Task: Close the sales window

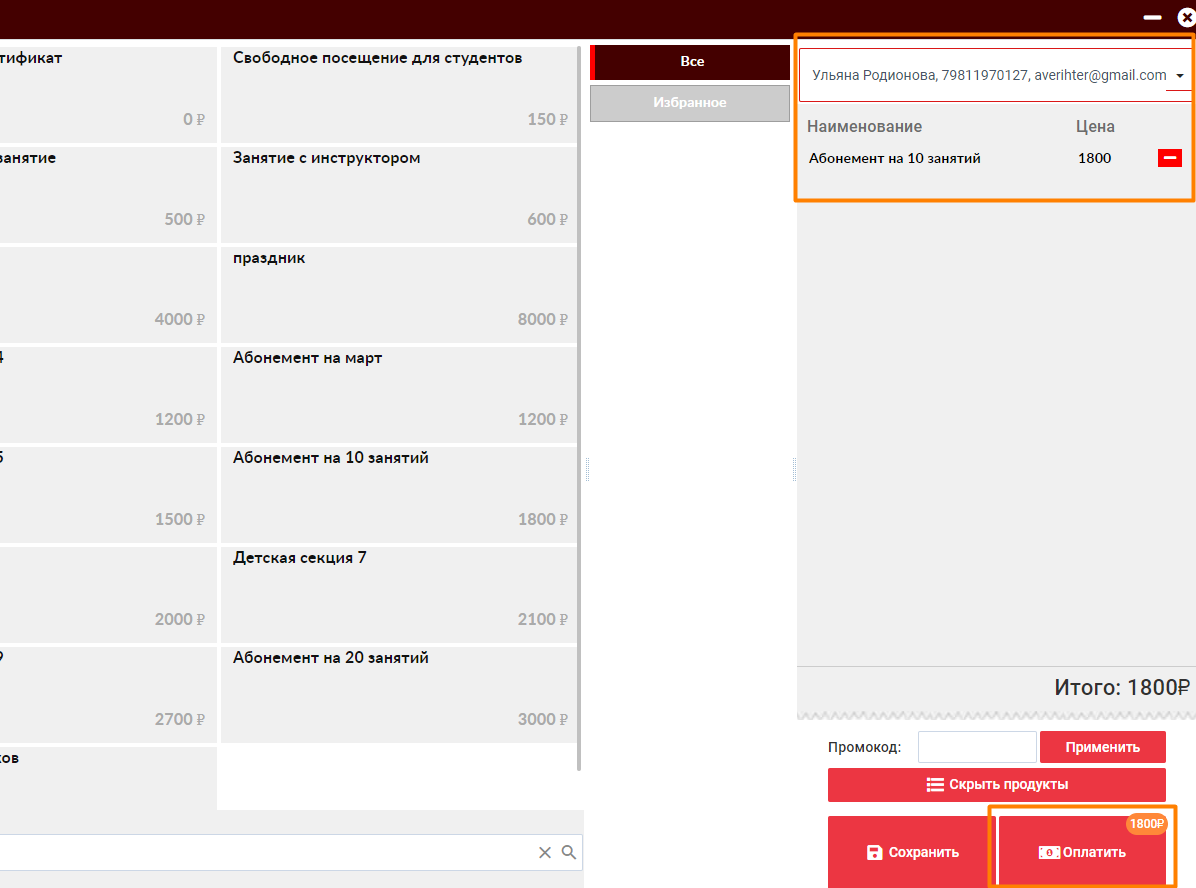Action: click(1186, 17)
